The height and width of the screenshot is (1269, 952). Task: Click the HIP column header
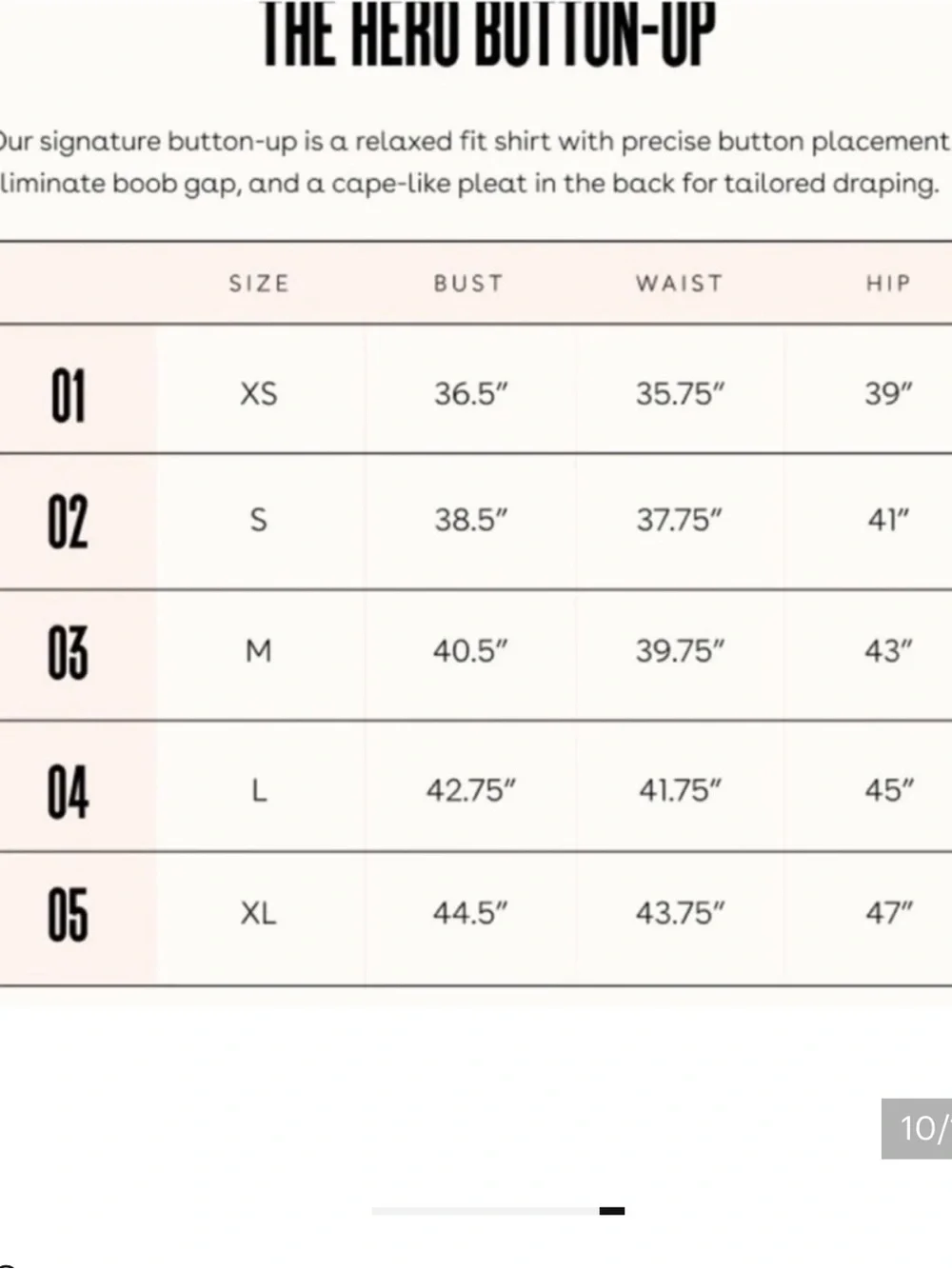pyautogui.click(x=888, y=284)
